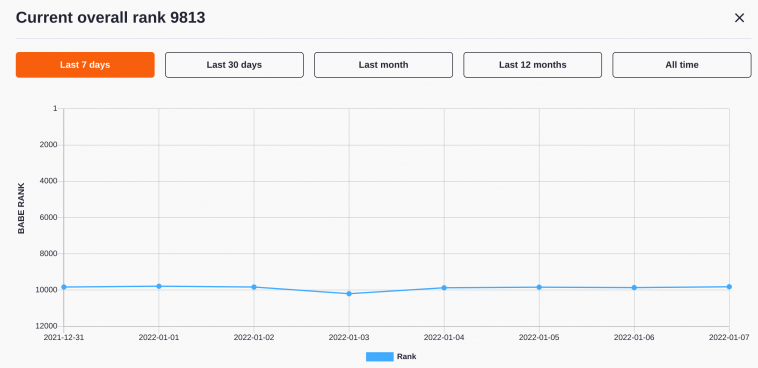Image resolution: width=758 pixels, height=368 pixels.
Task: Click the 2022-01-01 data point
Action: [159, 286]
